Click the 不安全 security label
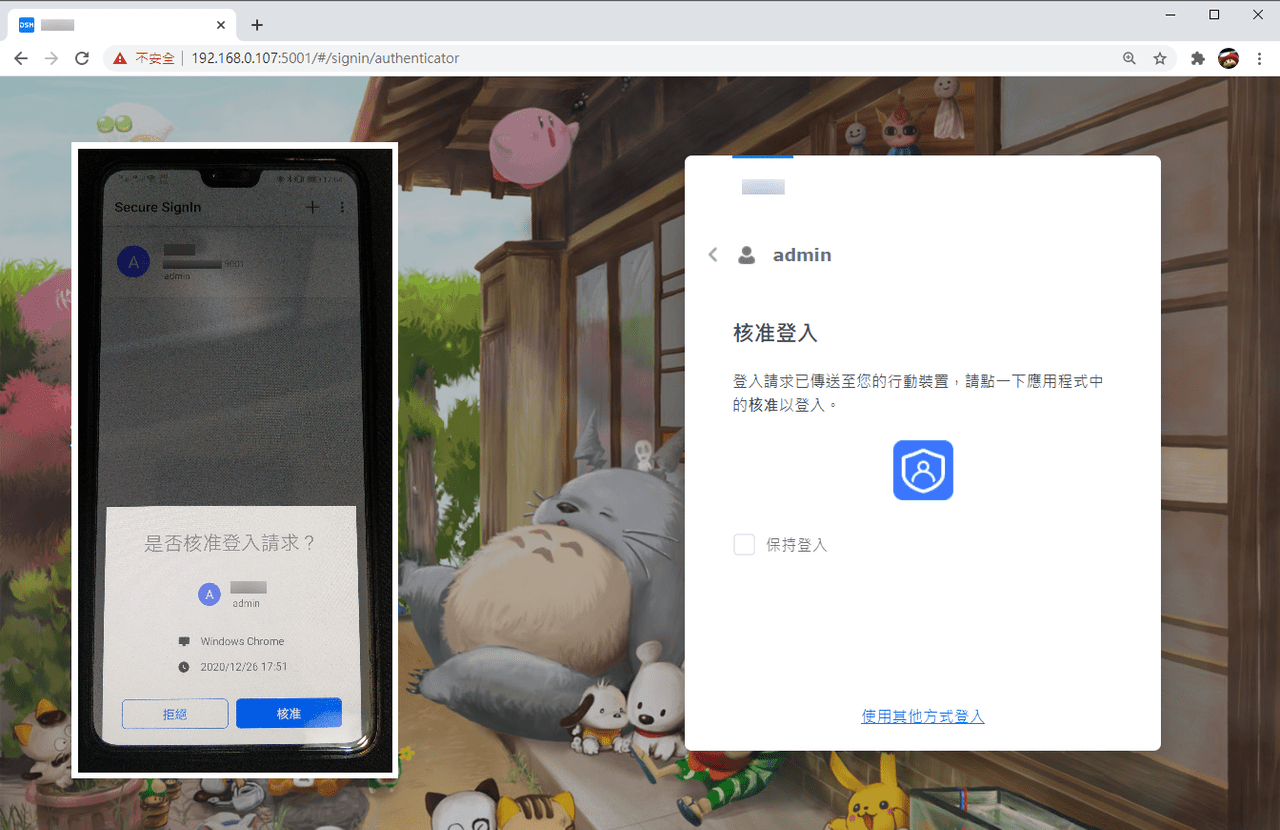Image resolution: width=1280 pixels, height=830 pixels. (155, 59)
